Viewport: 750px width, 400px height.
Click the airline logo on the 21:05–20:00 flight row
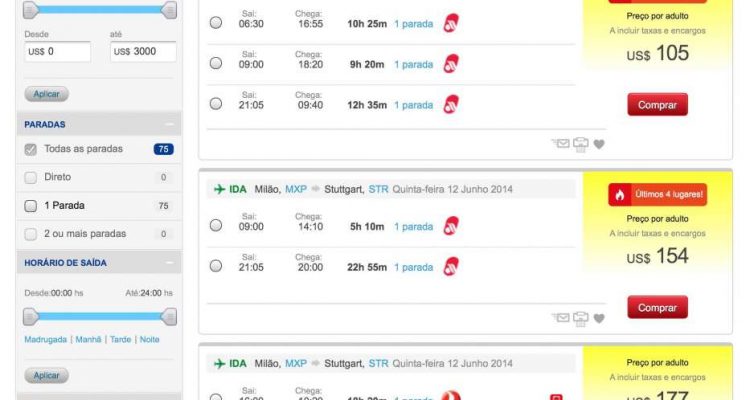451,267
